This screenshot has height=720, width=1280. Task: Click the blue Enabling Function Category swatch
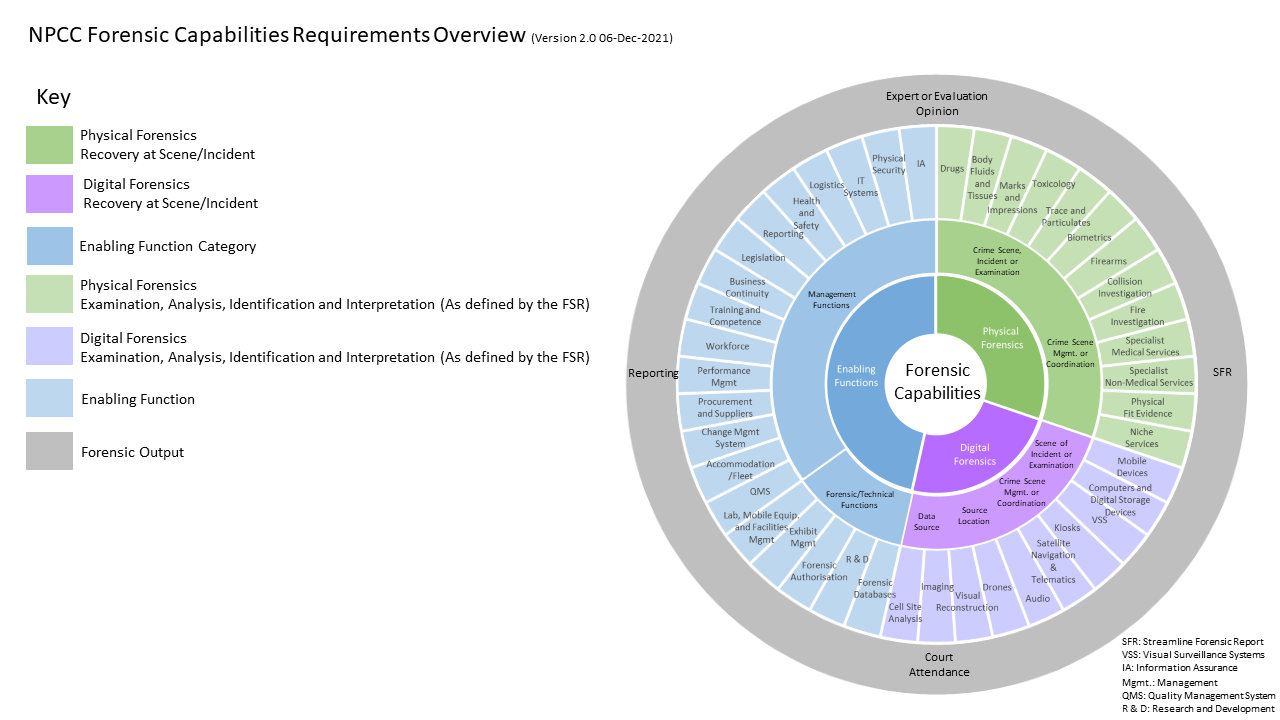click(49, 246)
